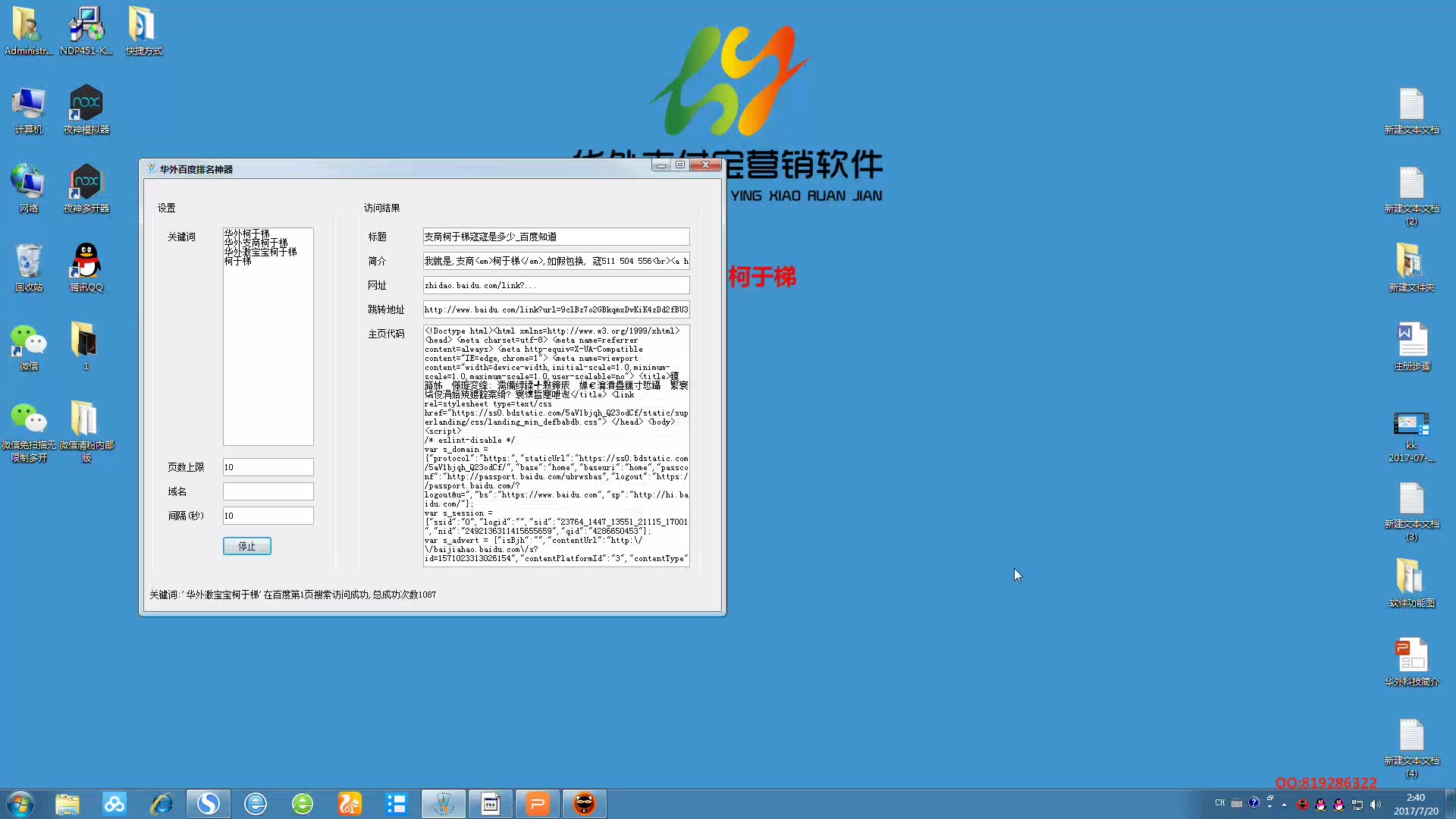The height and width of the screenshot is (819, 1456).
Task: Select the 新建文本文档 (4) file
Action: pos(1411,748)
